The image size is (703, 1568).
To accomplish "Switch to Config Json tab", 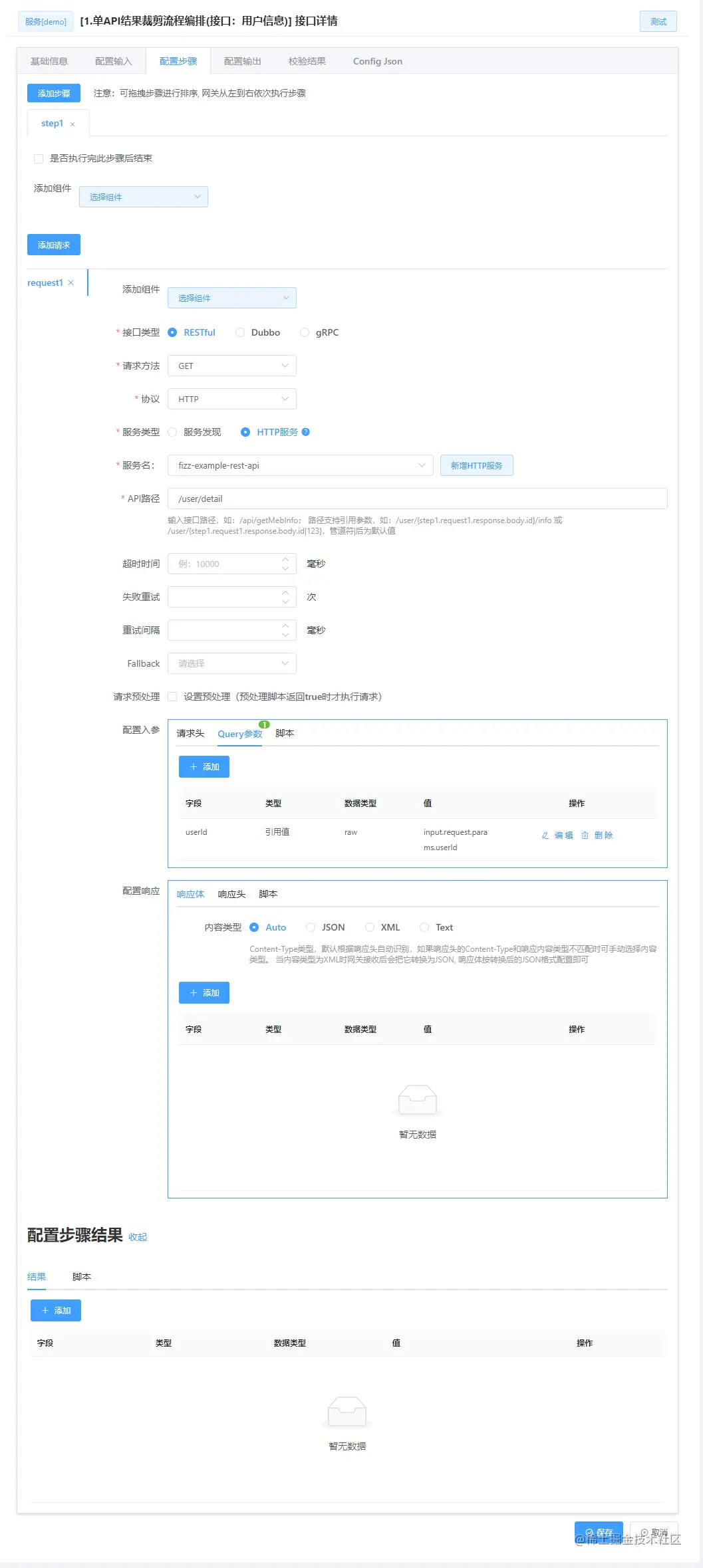I will [378, 61].
